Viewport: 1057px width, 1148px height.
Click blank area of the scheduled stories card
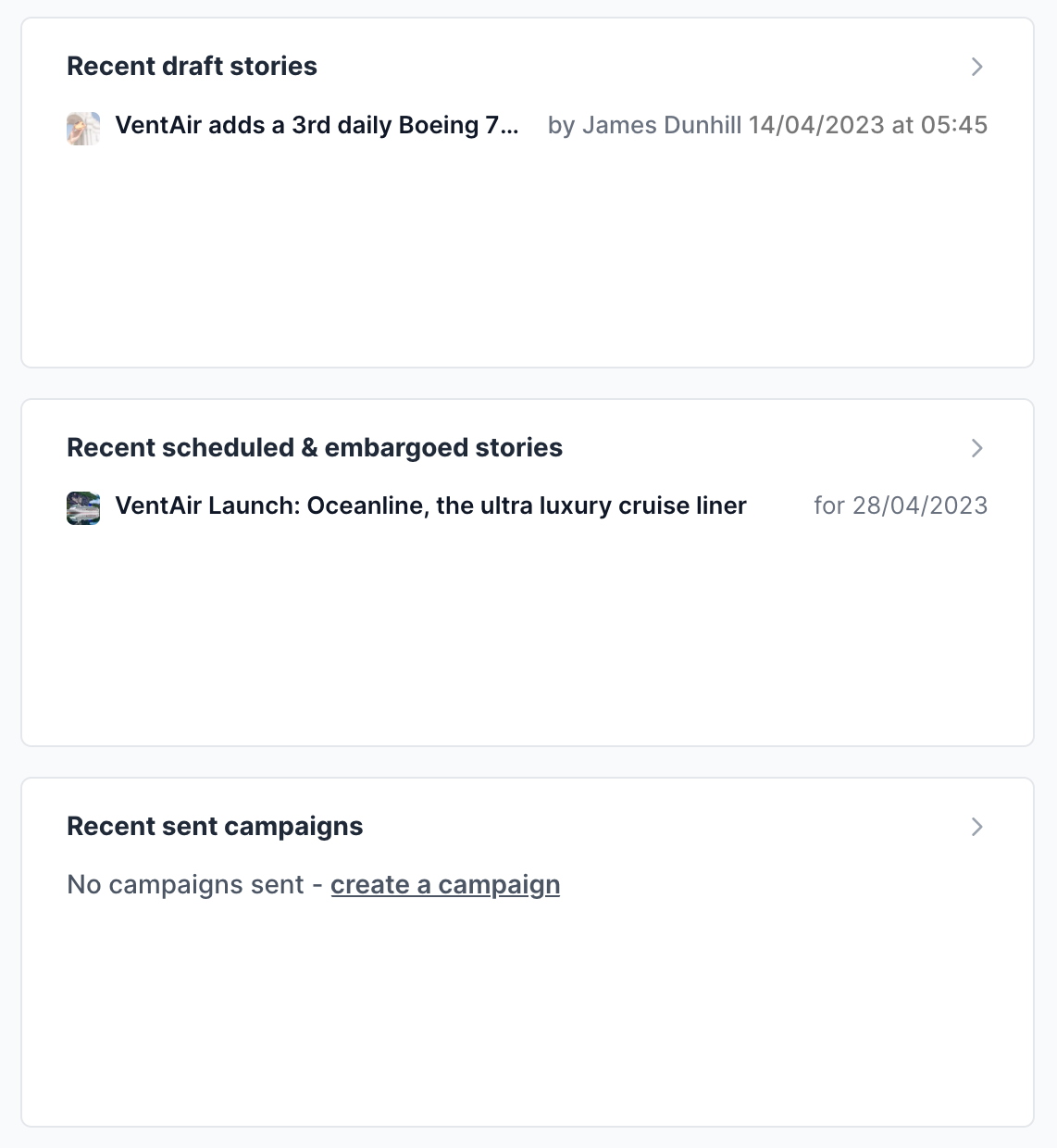528,639
